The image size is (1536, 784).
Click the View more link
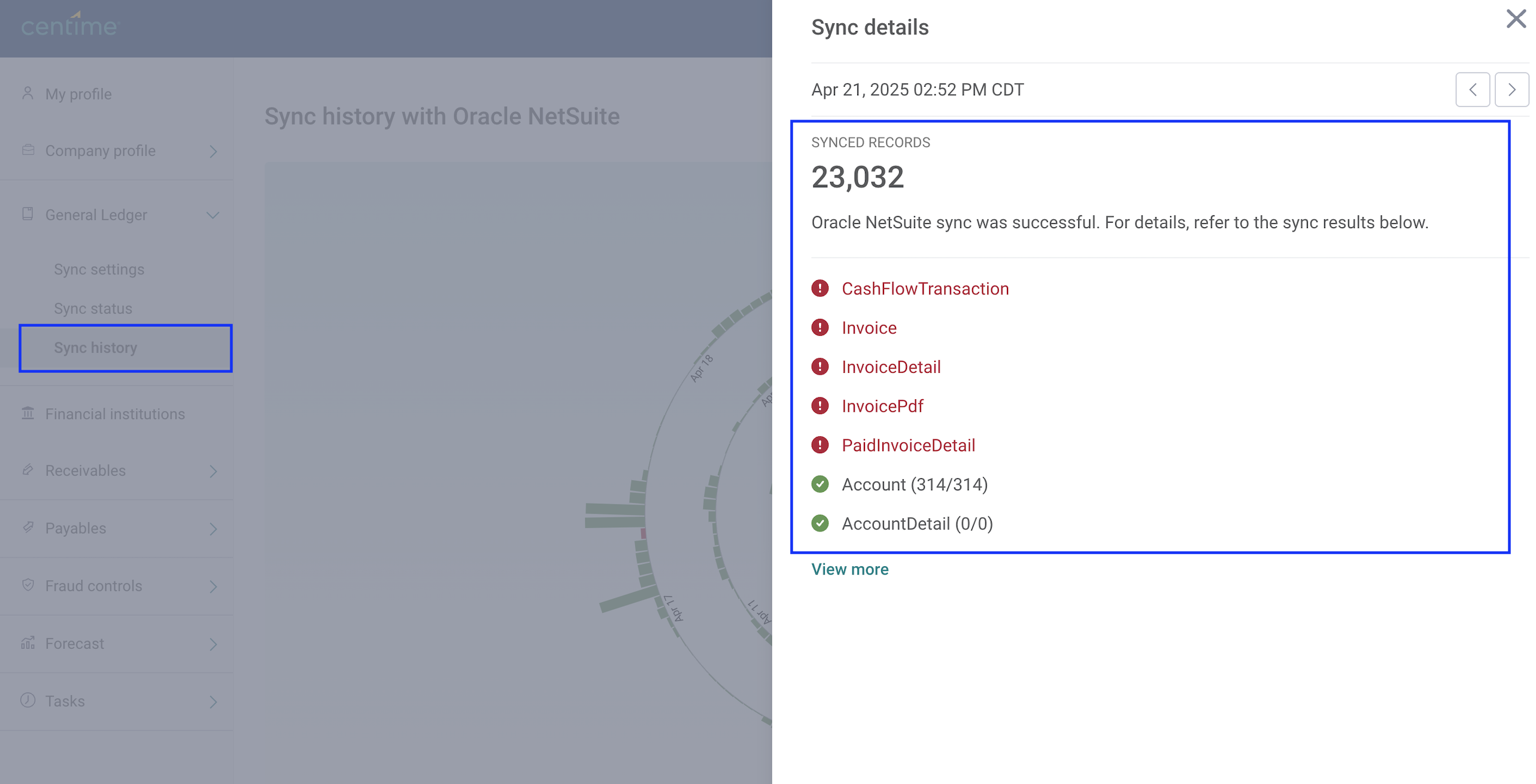click(849, 569)
